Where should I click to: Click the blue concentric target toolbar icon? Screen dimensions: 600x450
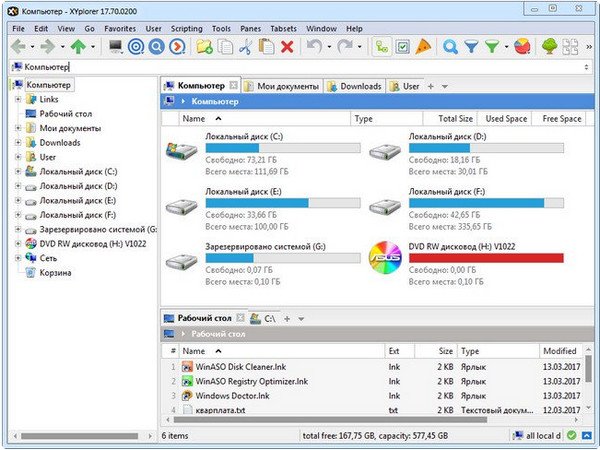[x=135, y=47]
